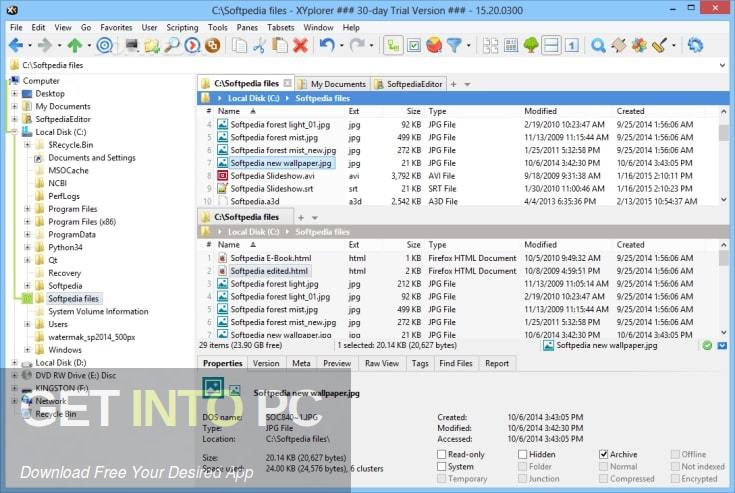Open the Tabsets menu
The image size is (735, 493).
point(280,28)
